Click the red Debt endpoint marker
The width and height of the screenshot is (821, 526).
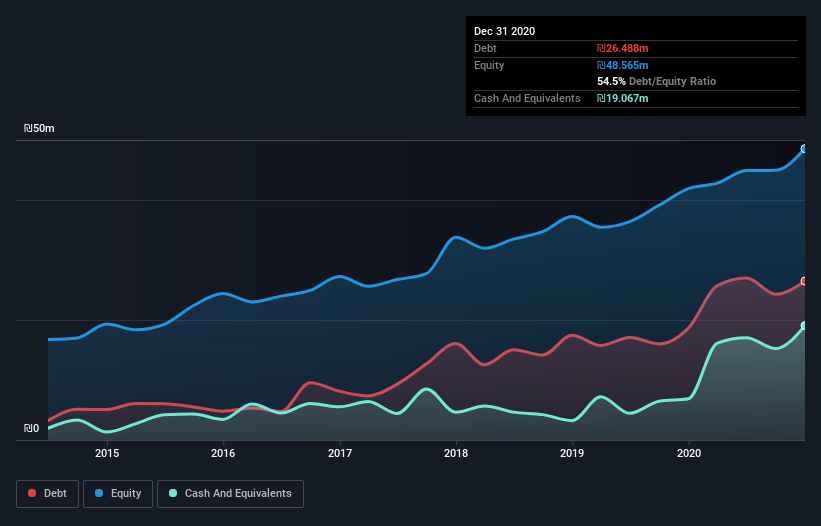pyautogui.click(x=804, y=282)
